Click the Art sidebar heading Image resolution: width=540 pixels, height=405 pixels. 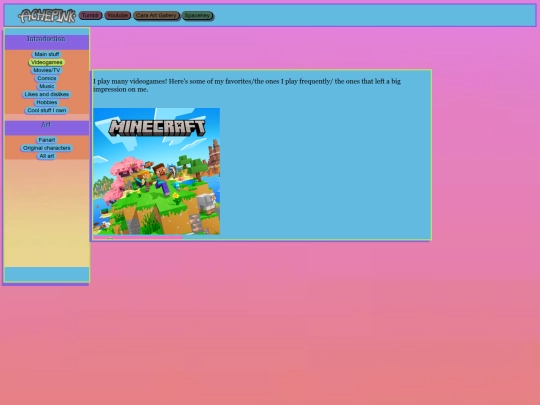click(46, 124)
